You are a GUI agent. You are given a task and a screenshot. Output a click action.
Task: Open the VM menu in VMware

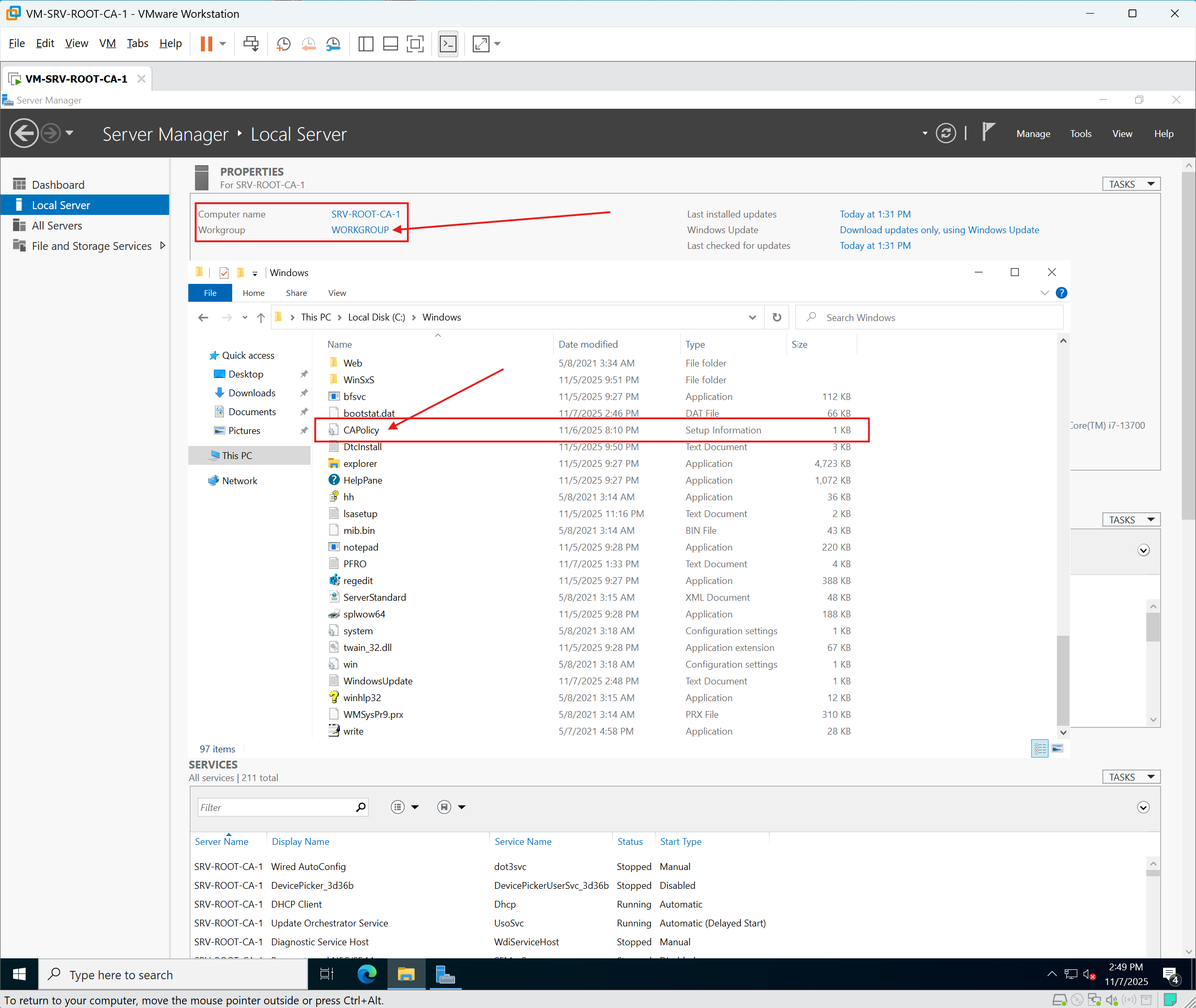click(107, 43)
